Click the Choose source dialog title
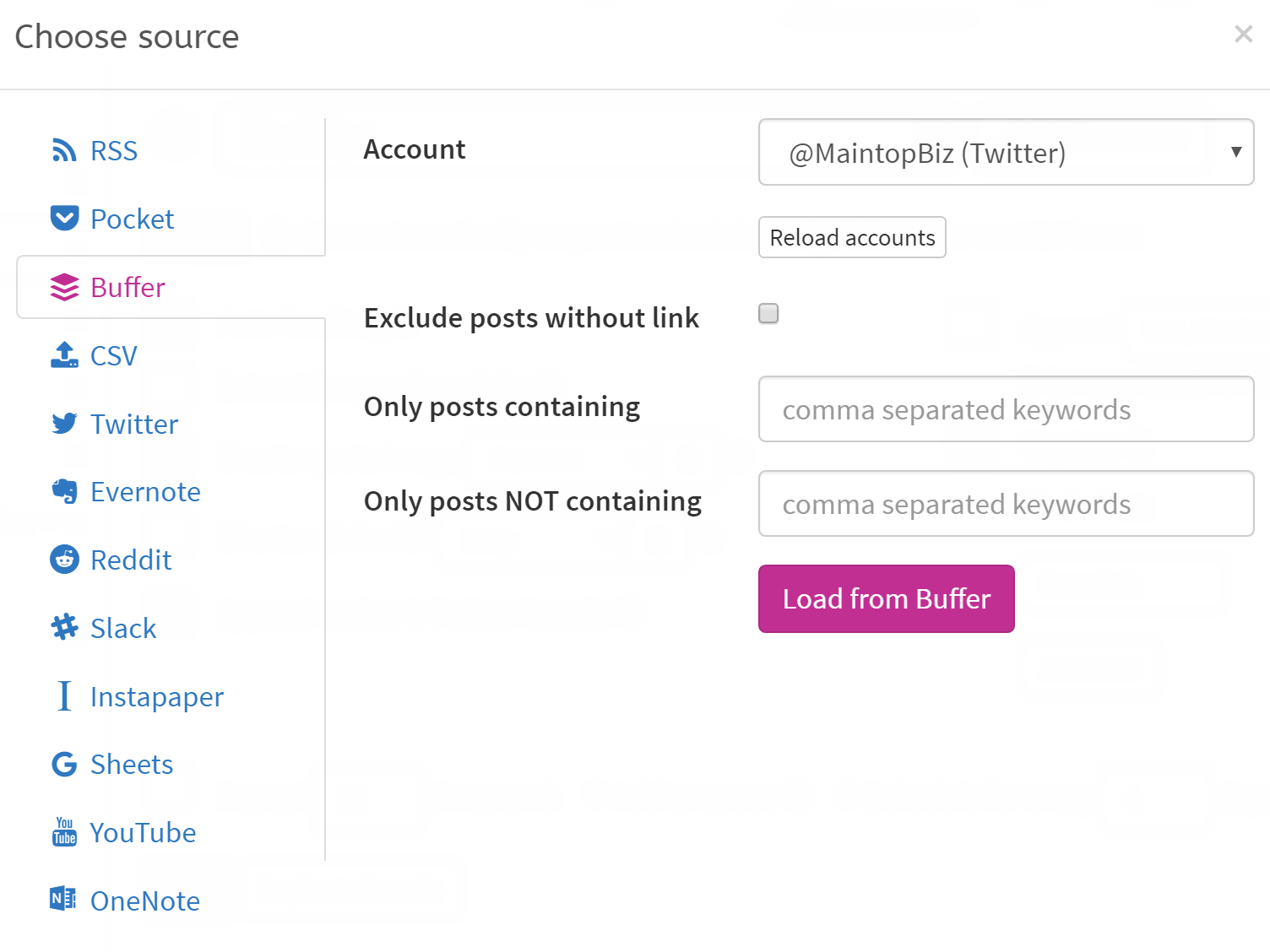Viewport: 1270px width, 952px height. [127, 36]
